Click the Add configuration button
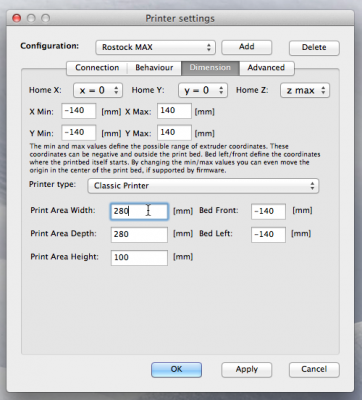Viewport: 362px width, 400px height. (x=247, y=47)
